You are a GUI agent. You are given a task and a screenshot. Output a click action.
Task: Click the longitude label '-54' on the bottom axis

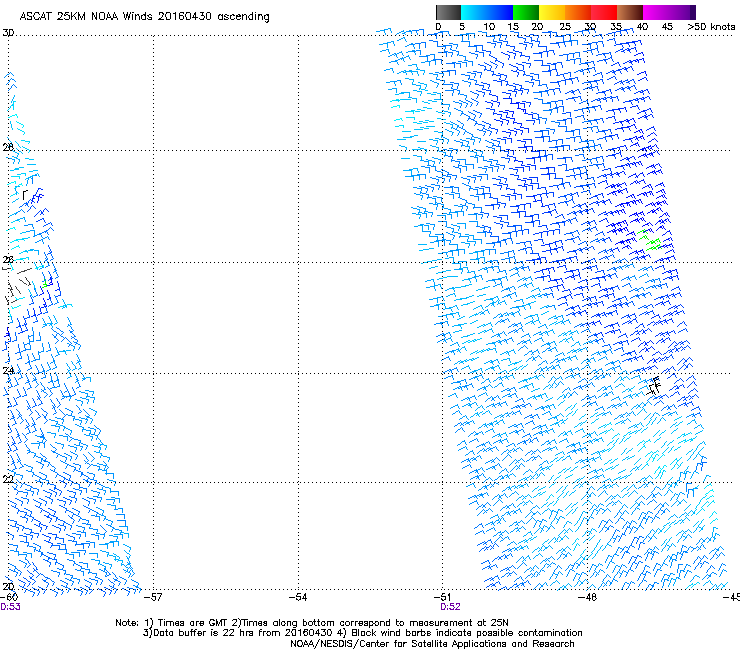[x=298, y=597]
